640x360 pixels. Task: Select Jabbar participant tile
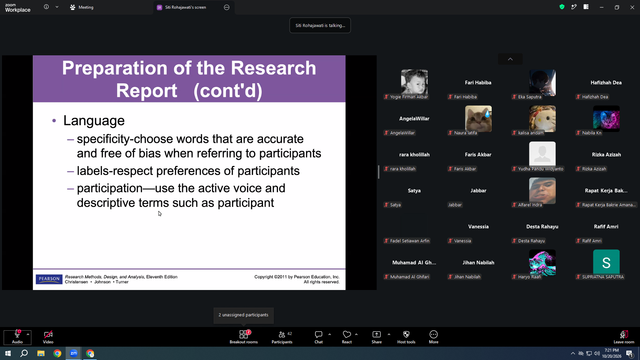coord(478,191)
